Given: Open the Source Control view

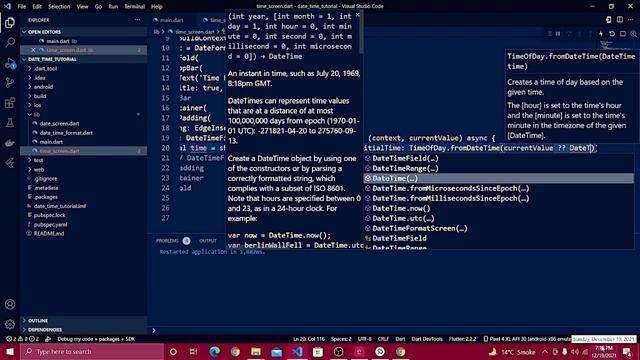Looking at the screenshot, I should point(10,83).
